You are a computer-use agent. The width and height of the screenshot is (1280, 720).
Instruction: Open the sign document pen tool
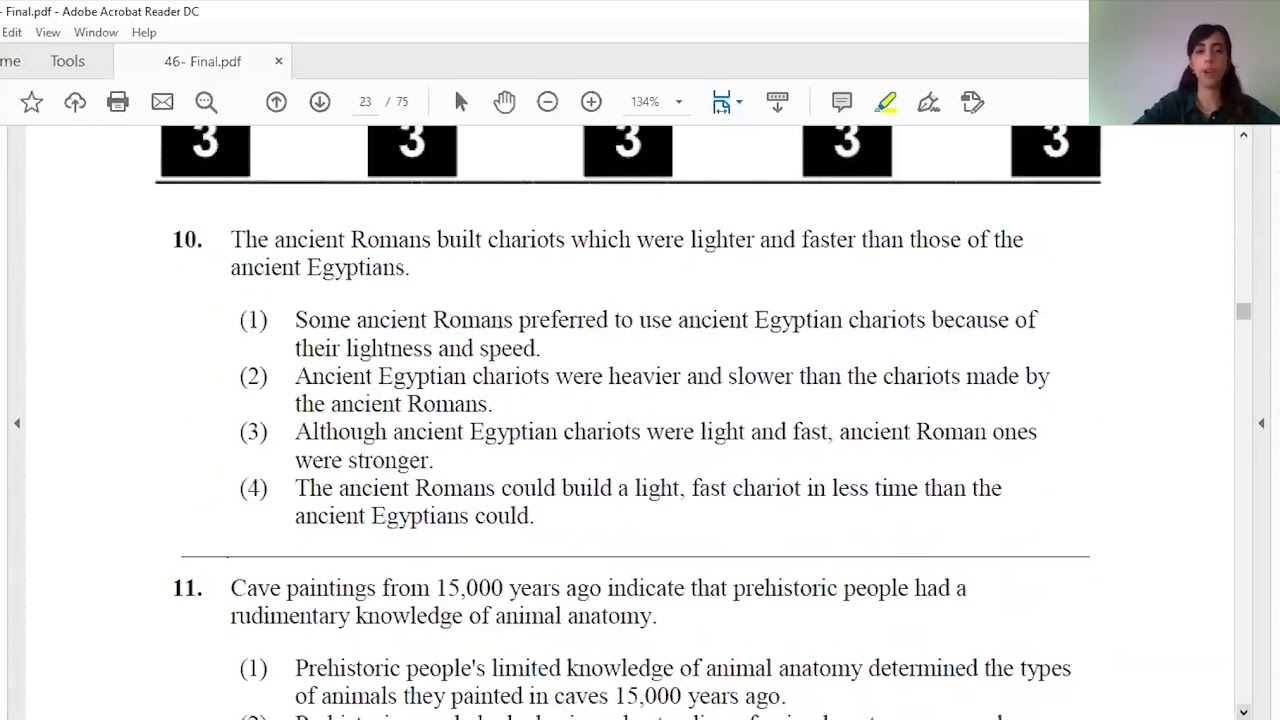(x=928, y=102)
